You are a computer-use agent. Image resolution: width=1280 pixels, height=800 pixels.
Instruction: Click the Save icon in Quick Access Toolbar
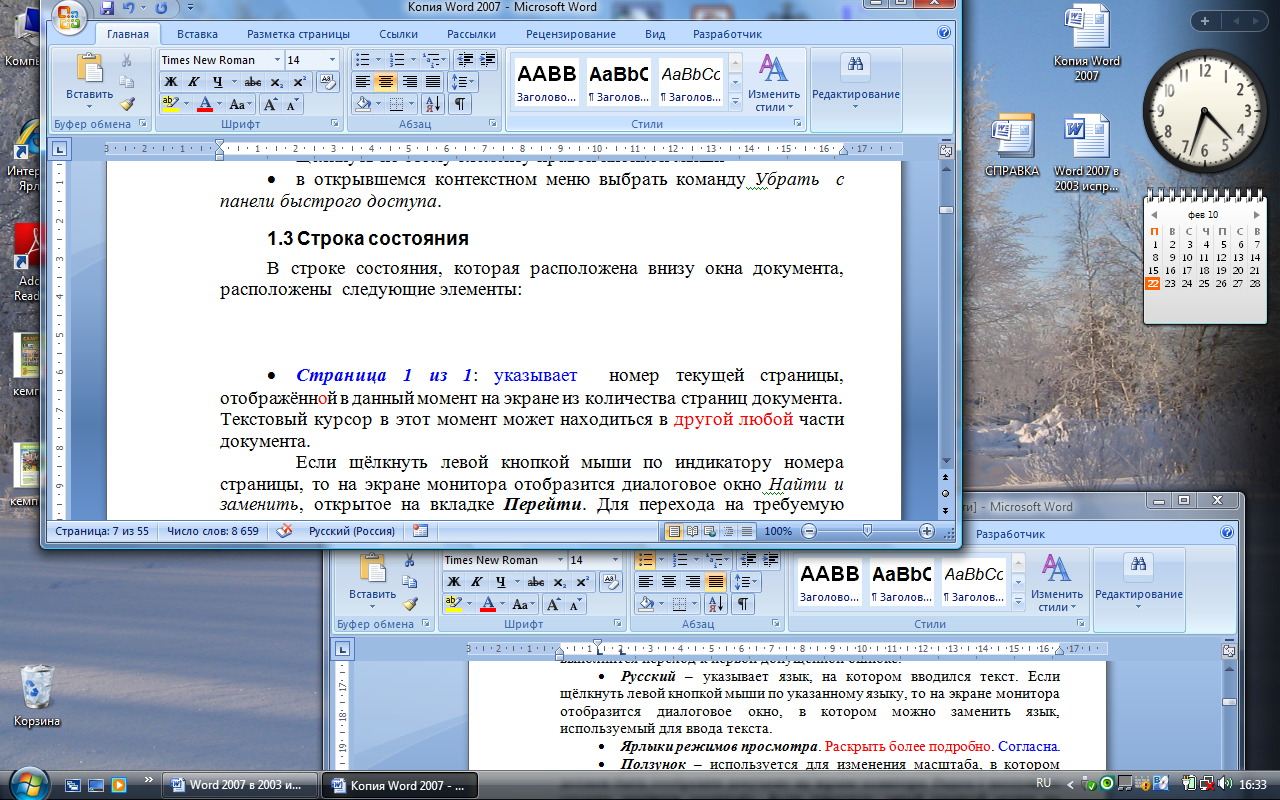(x=106, y=8)
